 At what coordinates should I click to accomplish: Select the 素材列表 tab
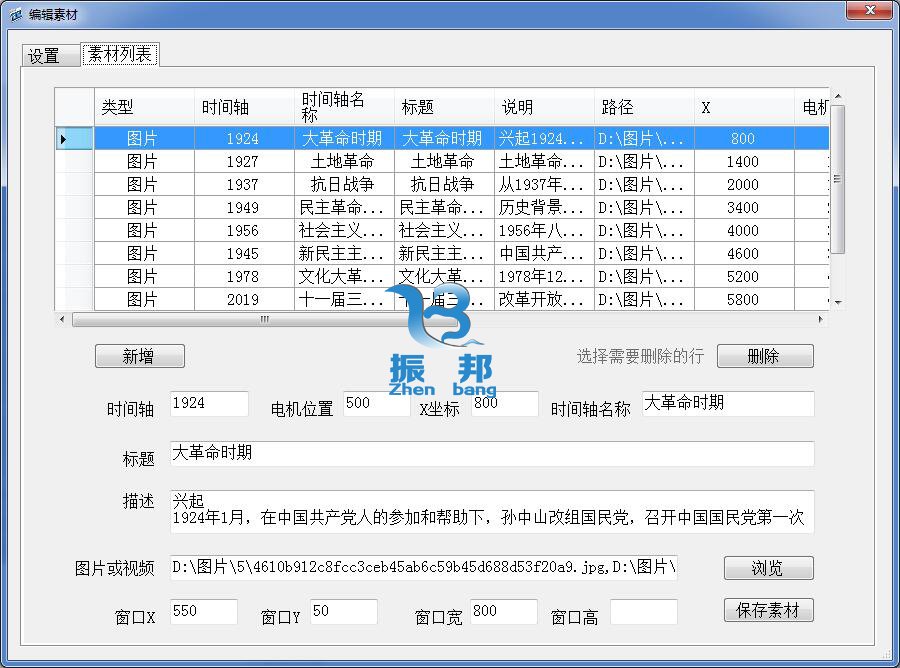tap(119, 54)
